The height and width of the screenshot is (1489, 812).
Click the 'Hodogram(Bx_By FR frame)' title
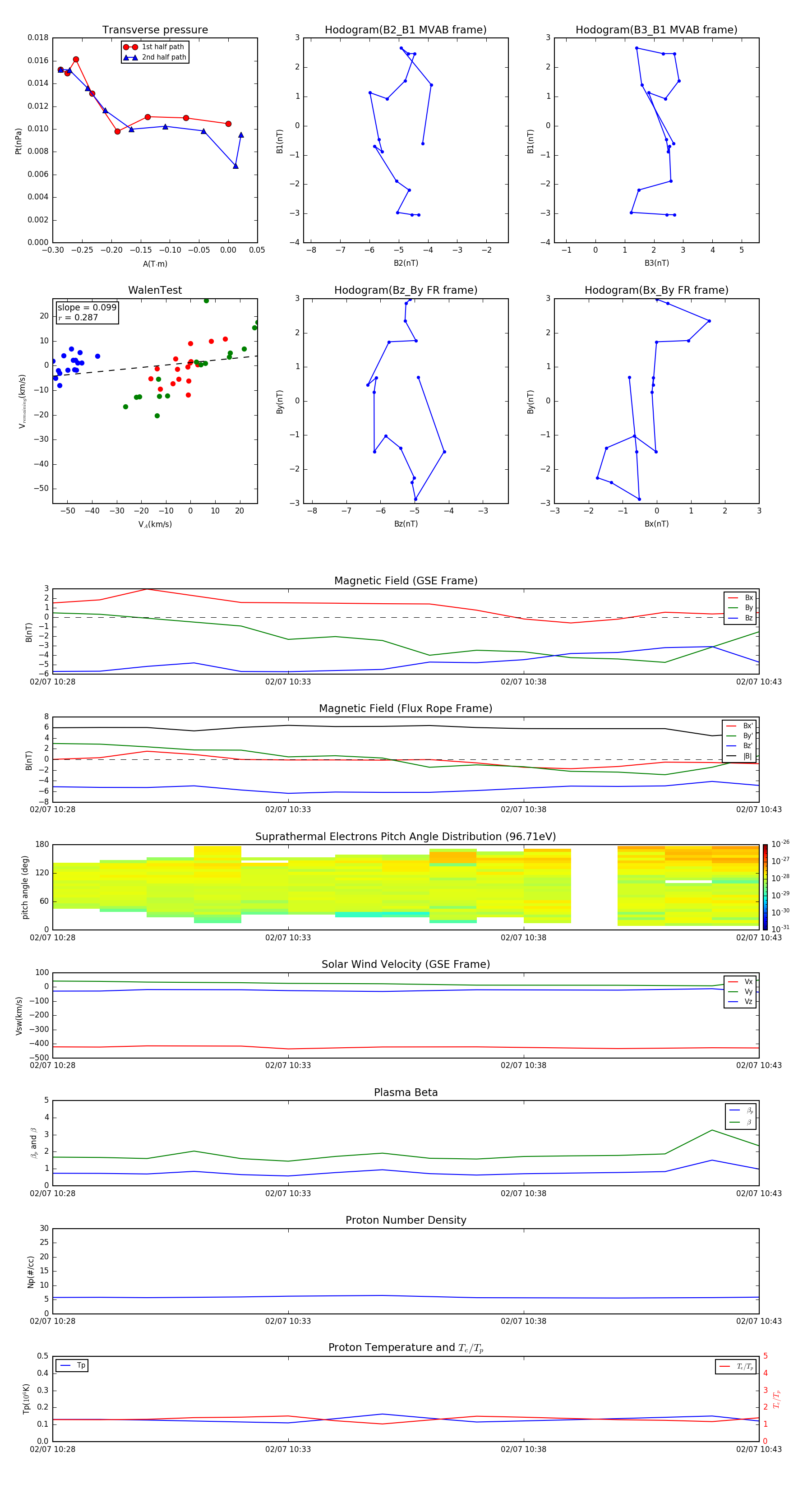(x=656, y=290)
